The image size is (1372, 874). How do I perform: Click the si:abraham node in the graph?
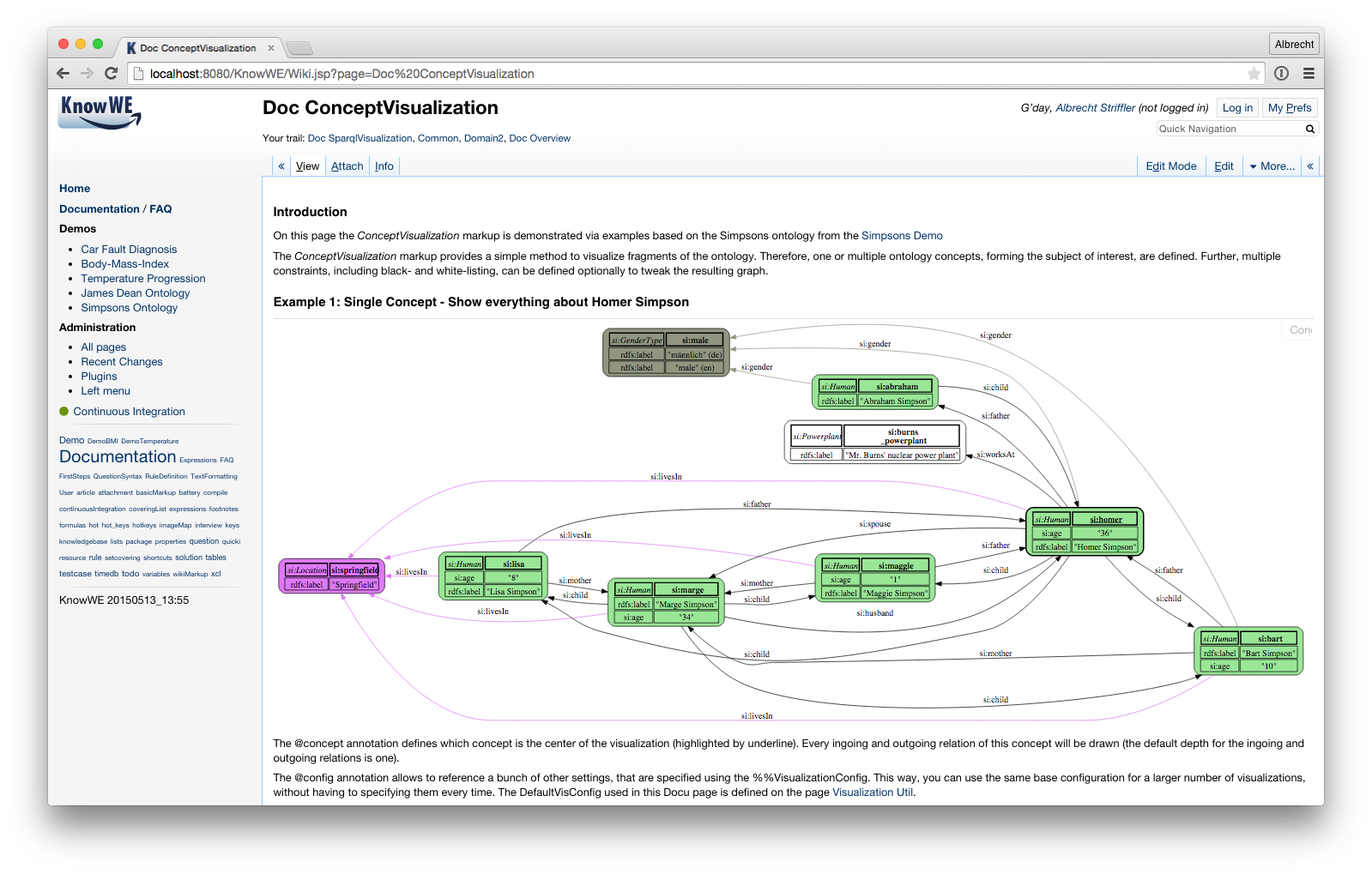875,393
